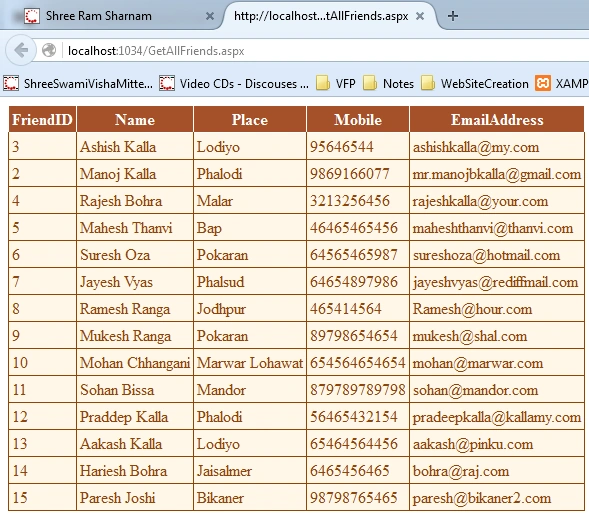This screenshot has height=513, width=589.
Task: Click email pradeepkalla@kallamy.com
Action: (497, 417)
